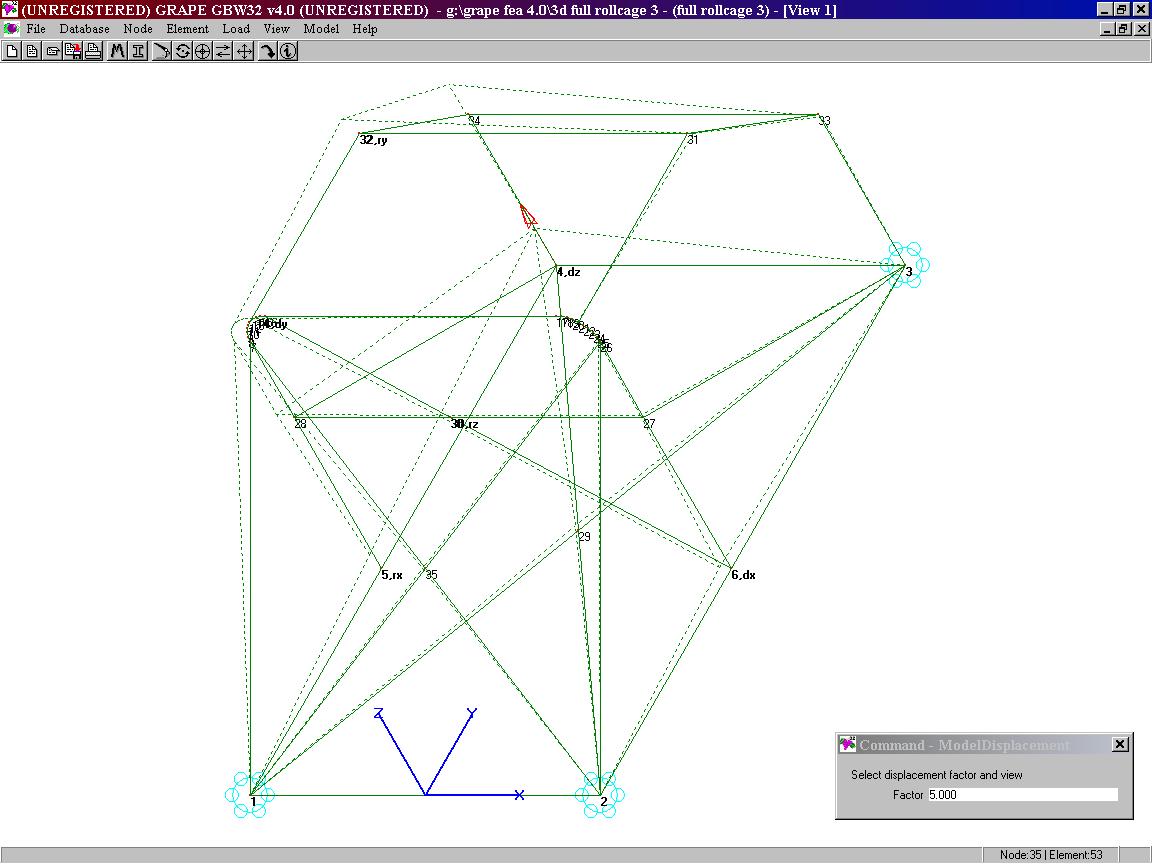The height and width of the screenshot is (864, 1152).
Task: Open the Model menu
Action: click(x=321, y=29)
